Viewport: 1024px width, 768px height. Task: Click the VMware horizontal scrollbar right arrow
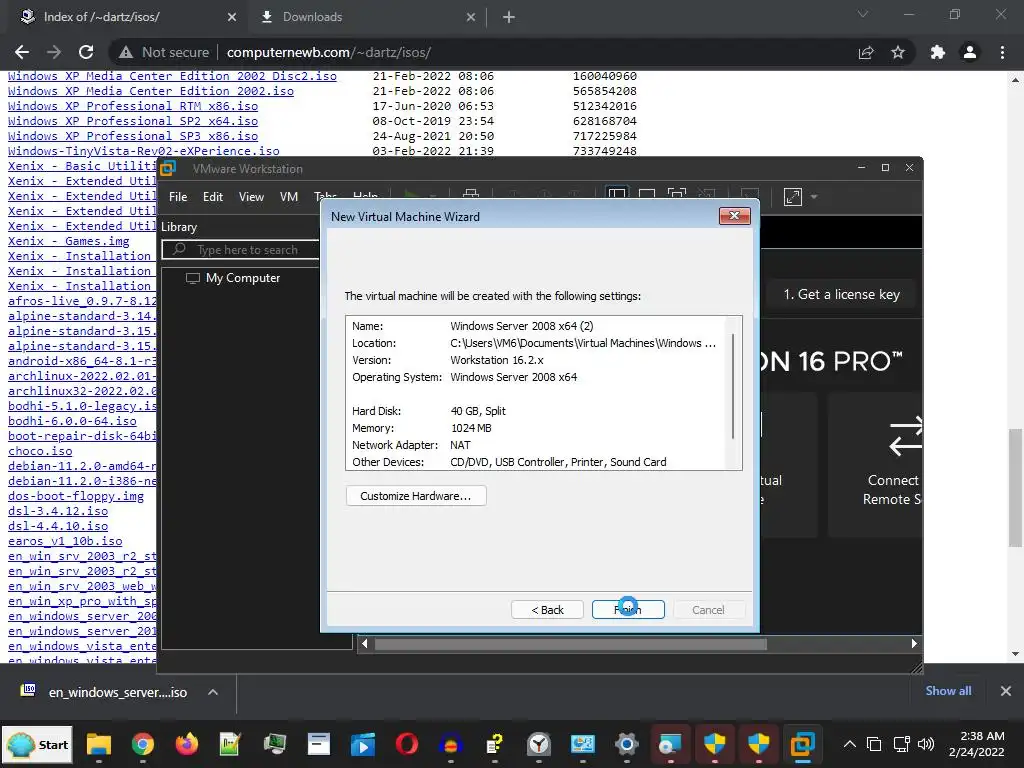coord(914,643)
